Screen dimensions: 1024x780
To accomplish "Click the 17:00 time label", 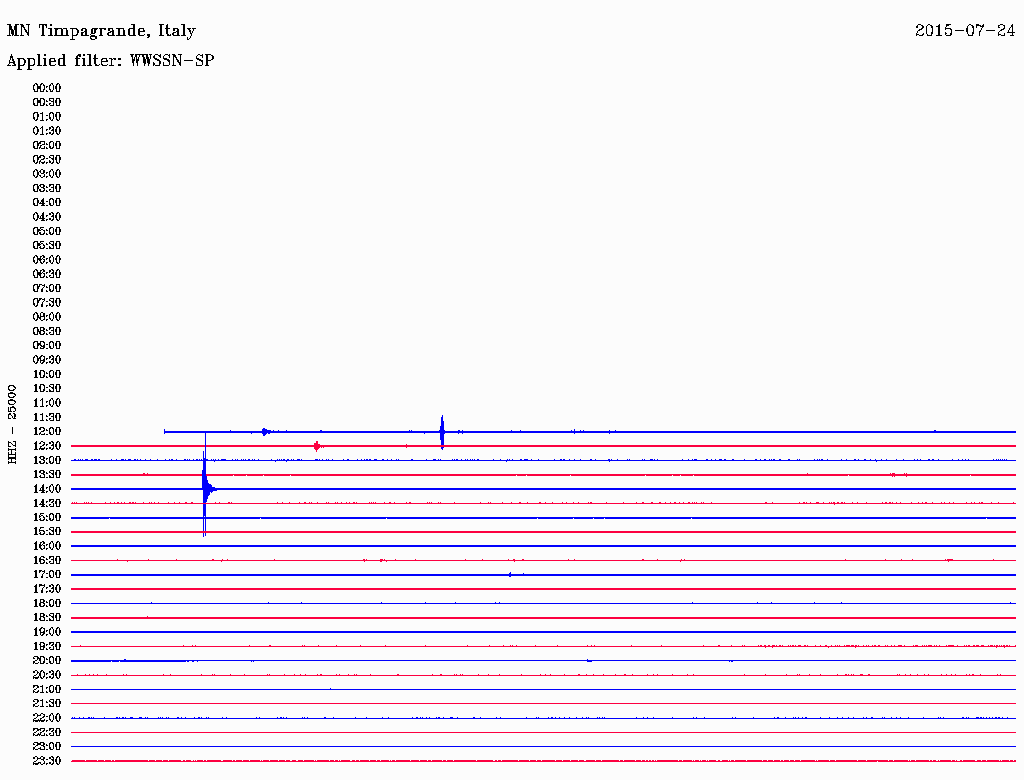I will [46, 575].
